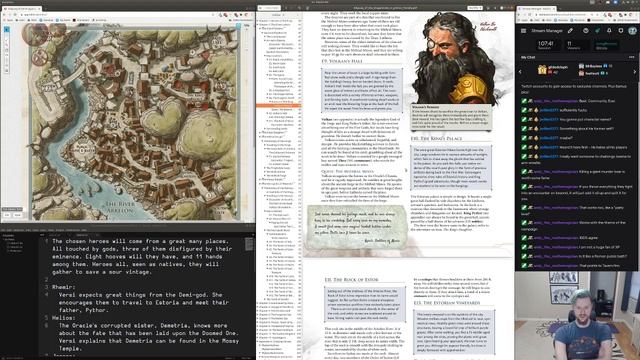Viewport: 640px width, 360px height.
Task: Click the 'E11. The Rock of Estor' heading
Action: pyautogui.click(x=351, y=280)
